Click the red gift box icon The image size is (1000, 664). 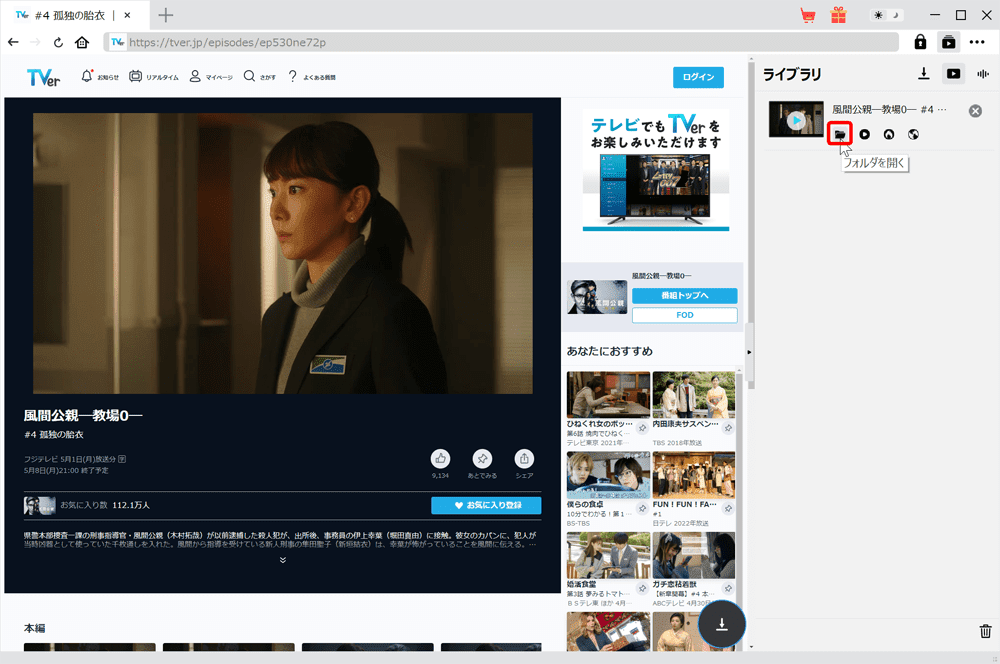838,15
